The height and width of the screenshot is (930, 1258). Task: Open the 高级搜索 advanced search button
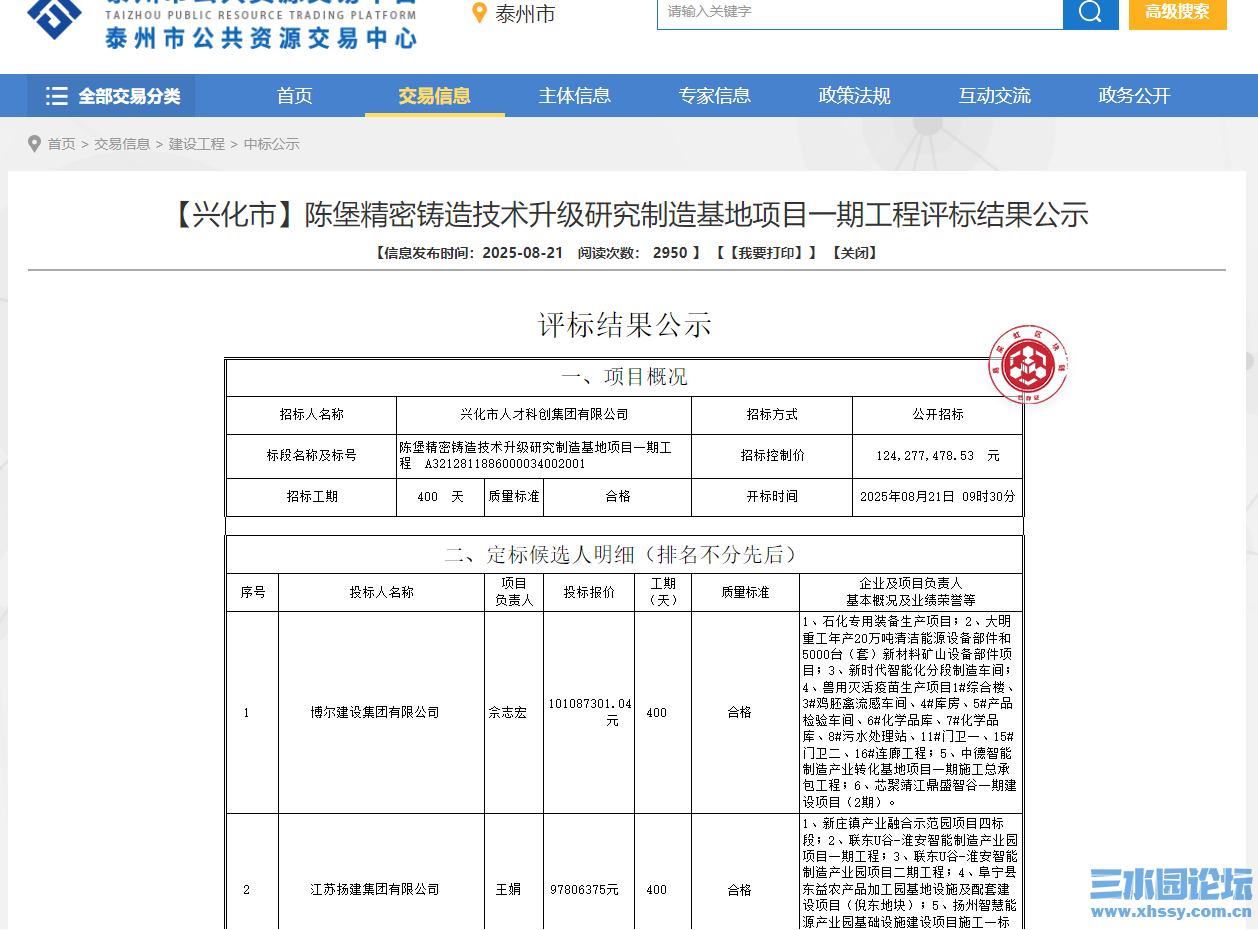click(1177, 12)
